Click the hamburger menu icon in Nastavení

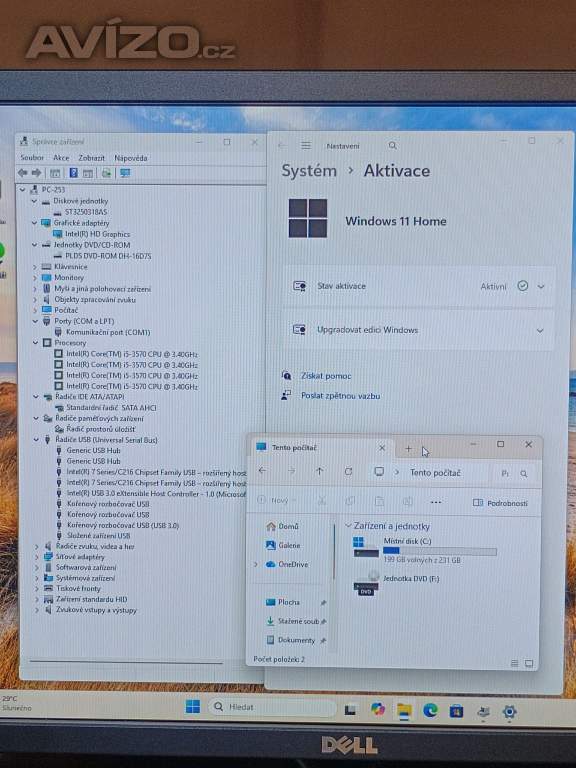point(306,145)
